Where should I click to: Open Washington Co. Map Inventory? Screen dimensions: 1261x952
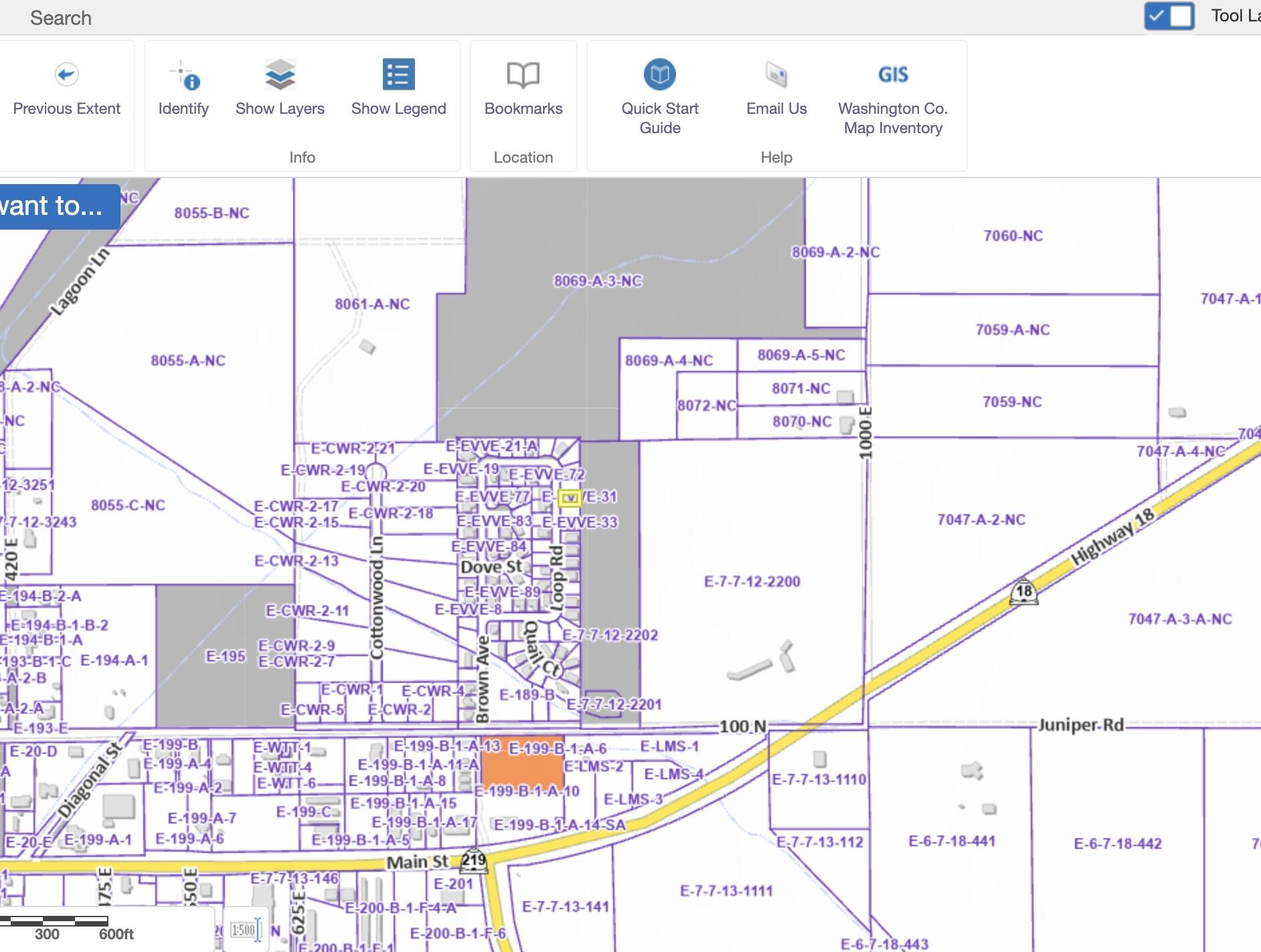pos(893,75)
